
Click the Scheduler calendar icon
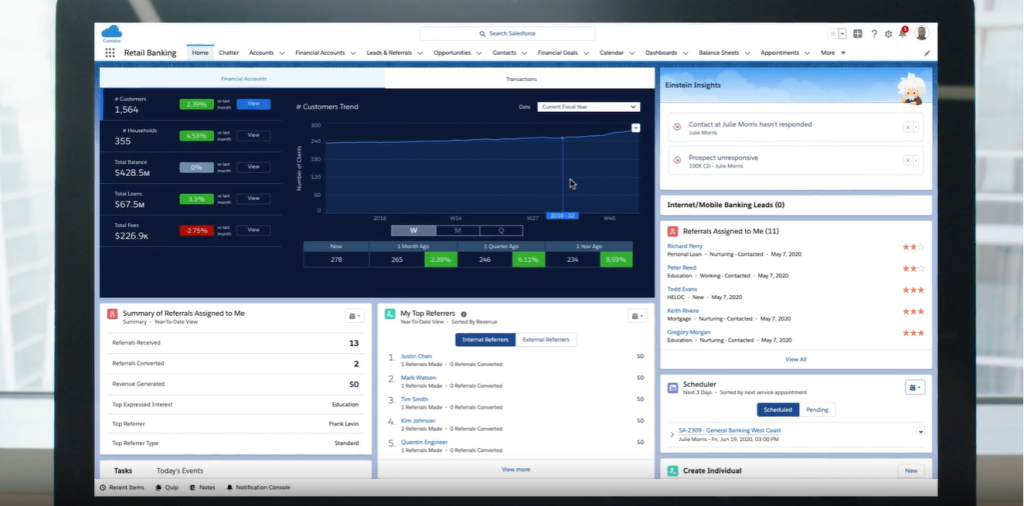[x=672, y=388]
